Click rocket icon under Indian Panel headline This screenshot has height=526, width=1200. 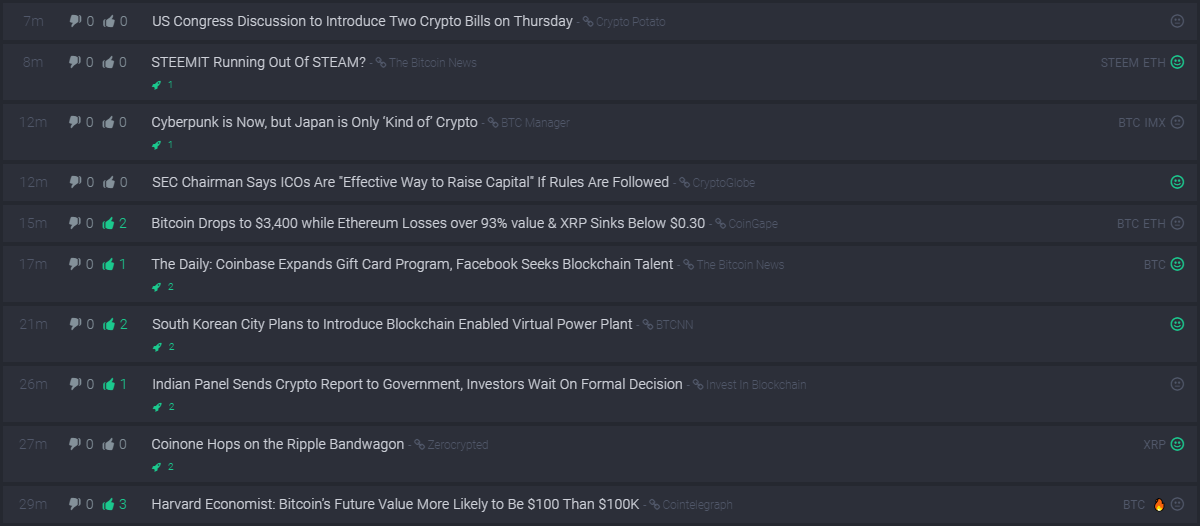click(x=157, y=407)
